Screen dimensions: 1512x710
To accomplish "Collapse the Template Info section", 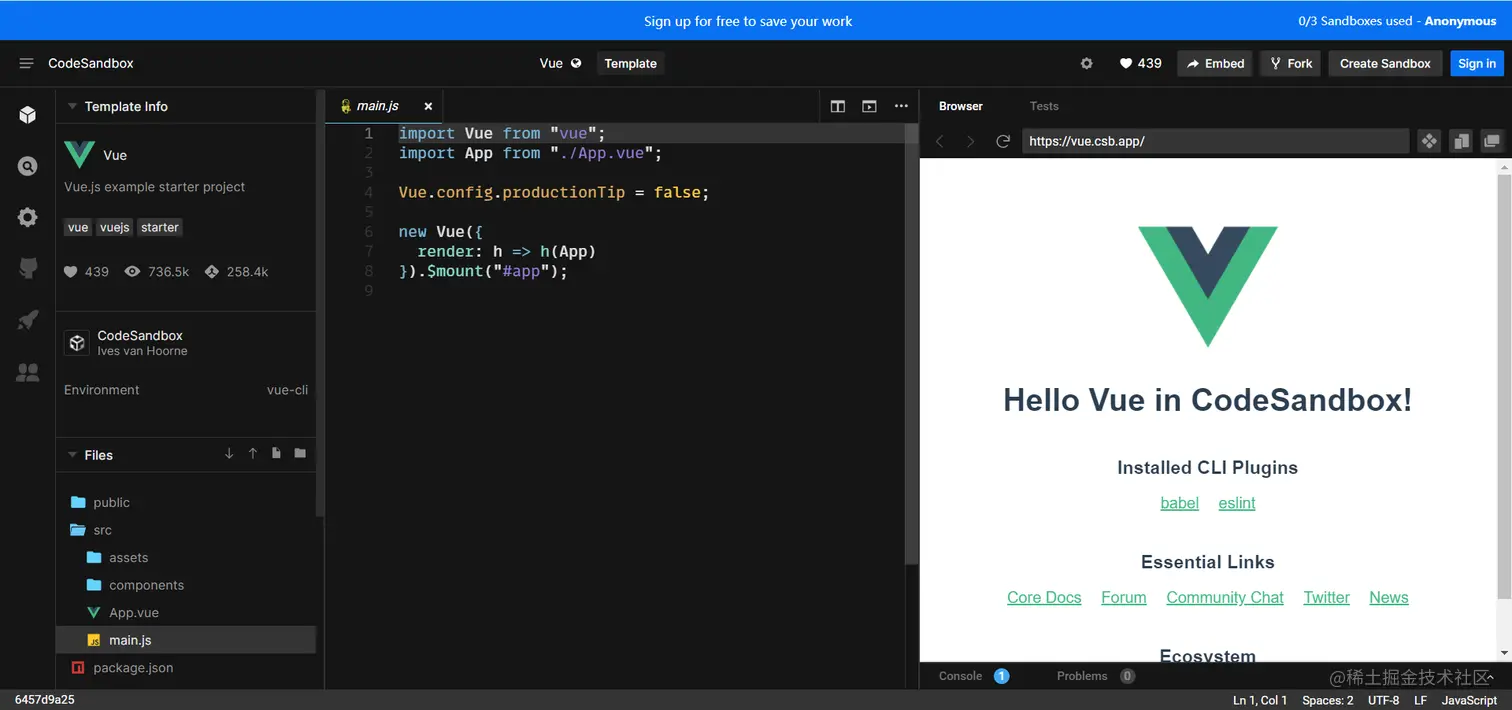I will pos(72,106).
